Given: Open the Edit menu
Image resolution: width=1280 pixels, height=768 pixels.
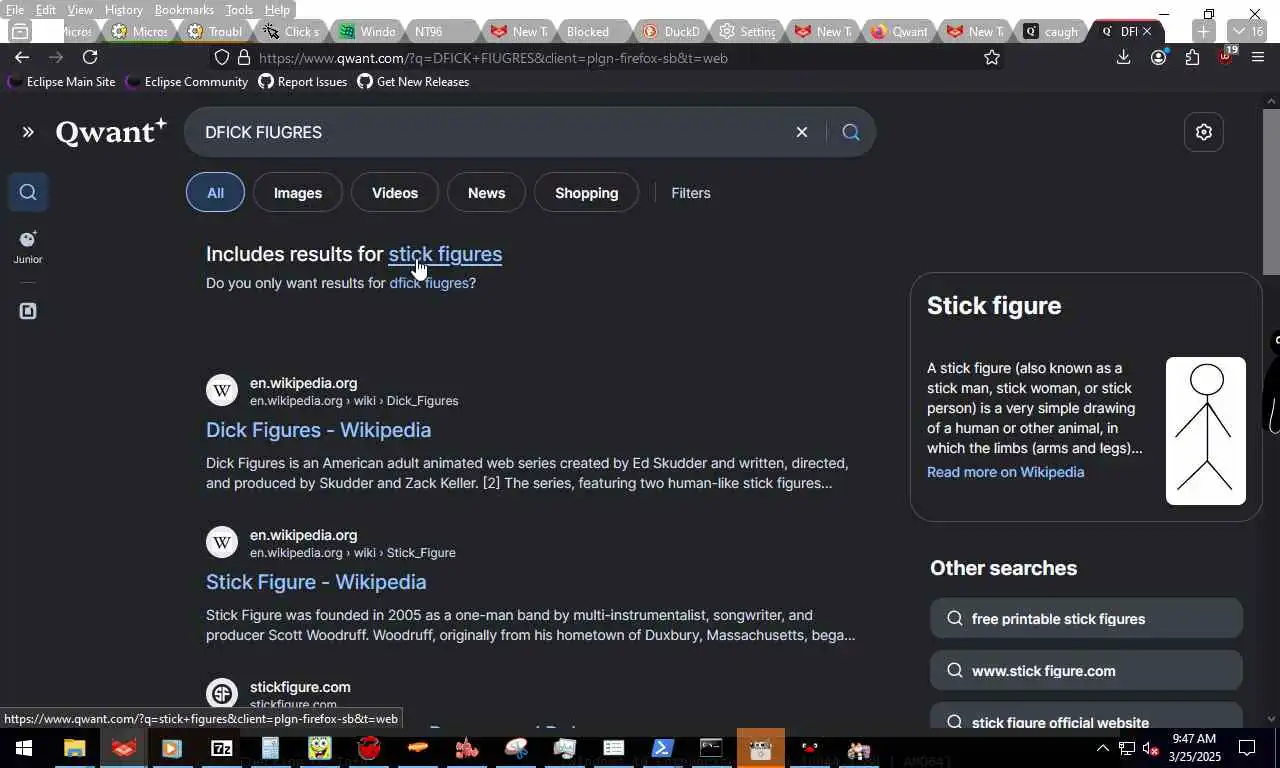Looking at the screenshot, I should point(46,9).
